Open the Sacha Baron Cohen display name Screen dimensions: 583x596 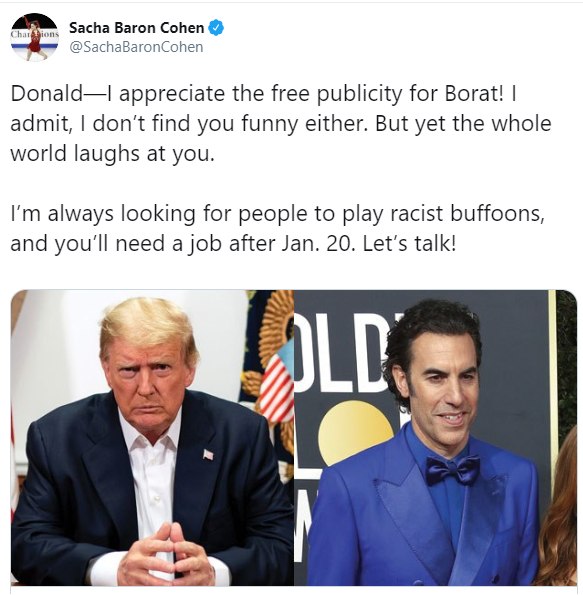[x=136, y=28]
